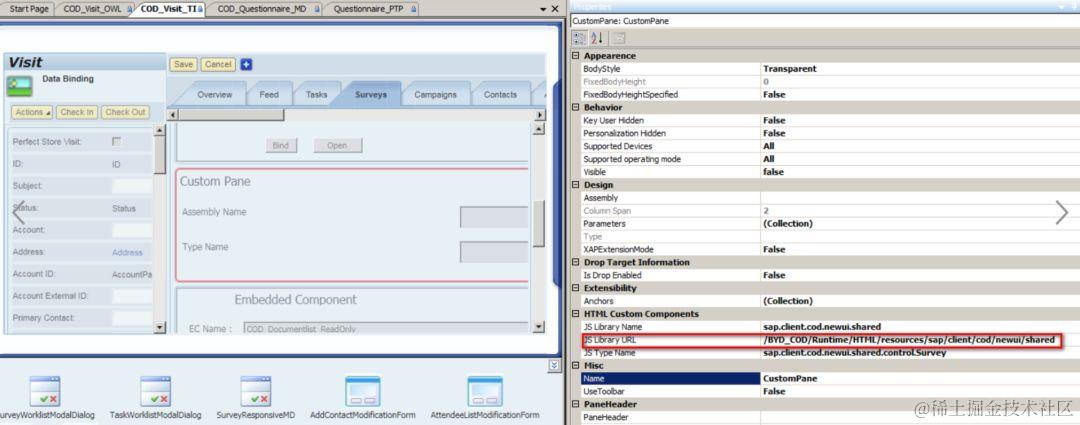Sort properties alphabetically

(x=596, y=39)
